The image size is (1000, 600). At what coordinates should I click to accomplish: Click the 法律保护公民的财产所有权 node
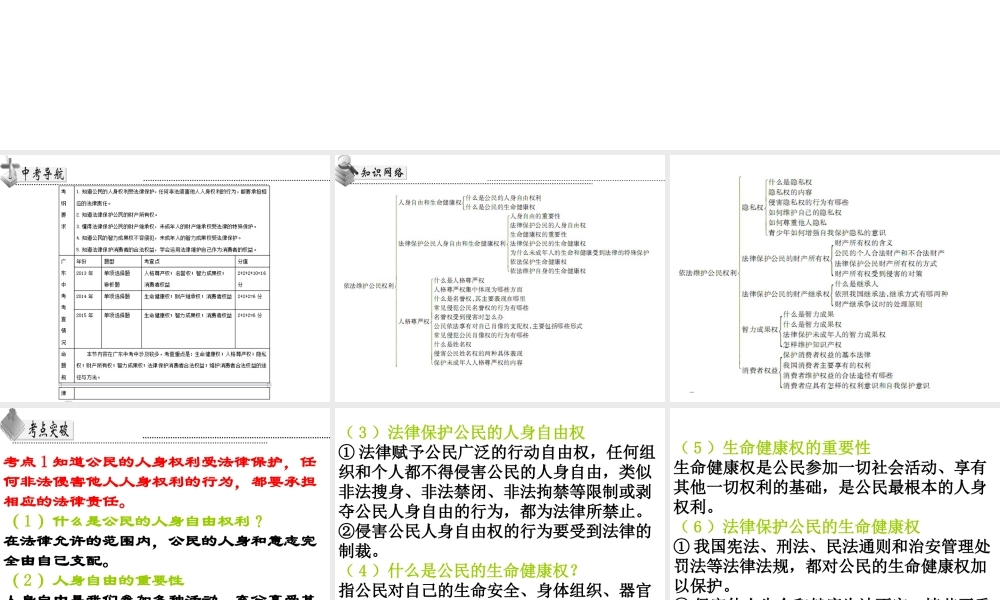pyautogui.click(x=786, y=258)
